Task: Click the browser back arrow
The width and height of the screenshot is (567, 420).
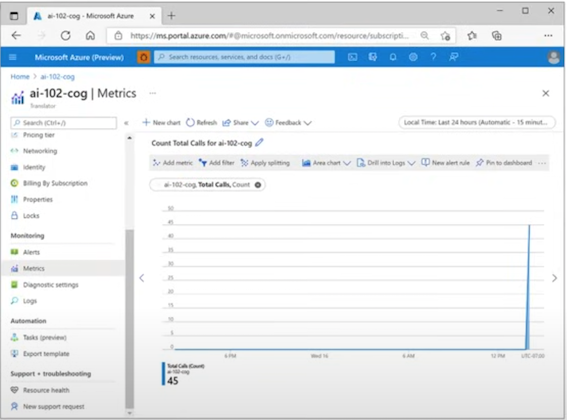Action: tap(16, 35)
